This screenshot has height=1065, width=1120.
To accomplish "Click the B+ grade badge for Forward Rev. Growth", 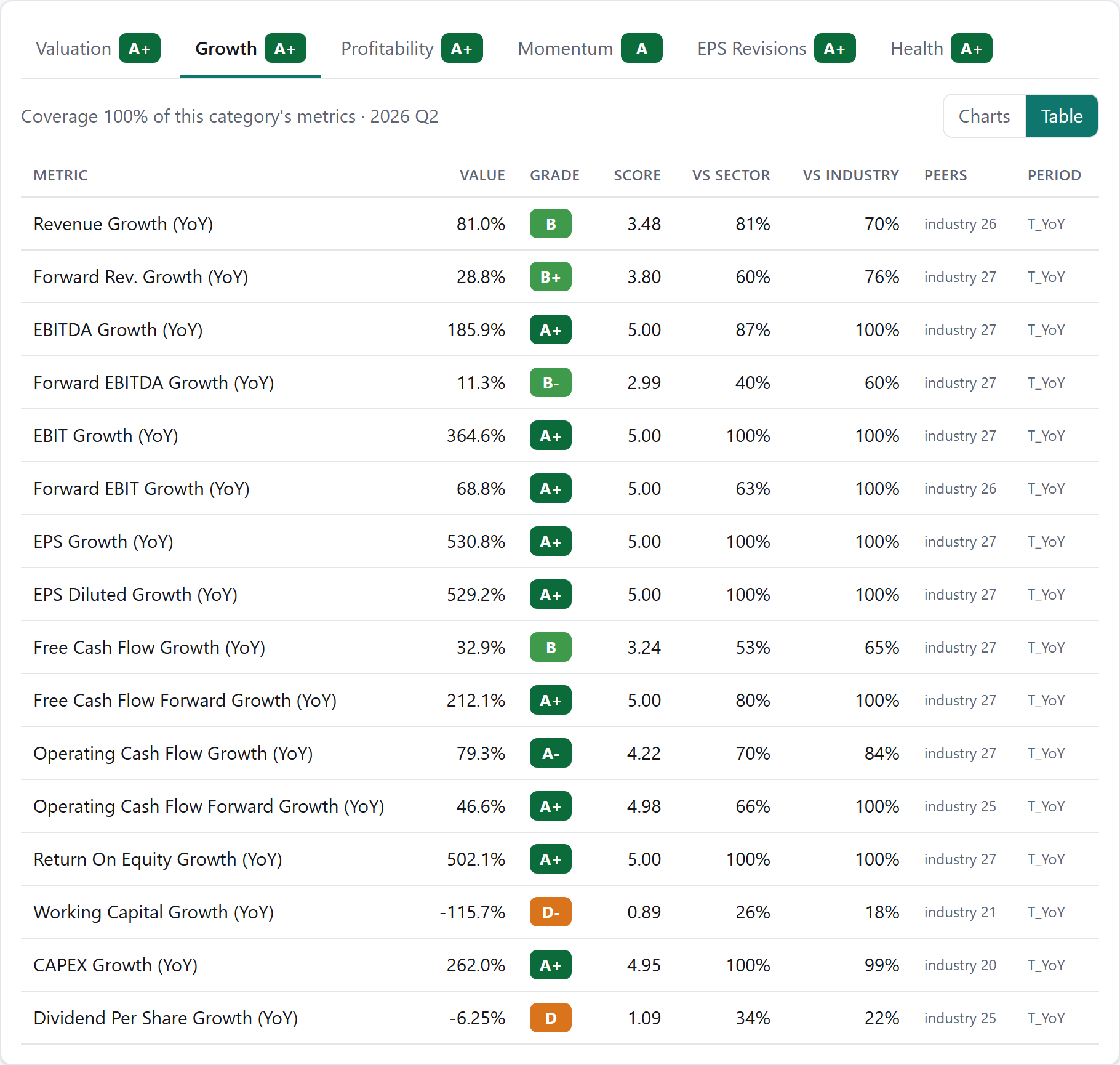I will click(x=551, y=277).
